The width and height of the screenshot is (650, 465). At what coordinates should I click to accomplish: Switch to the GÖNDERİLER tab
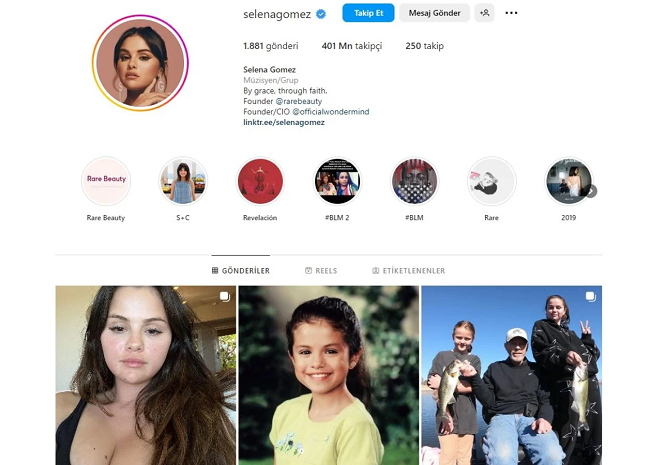241,271
